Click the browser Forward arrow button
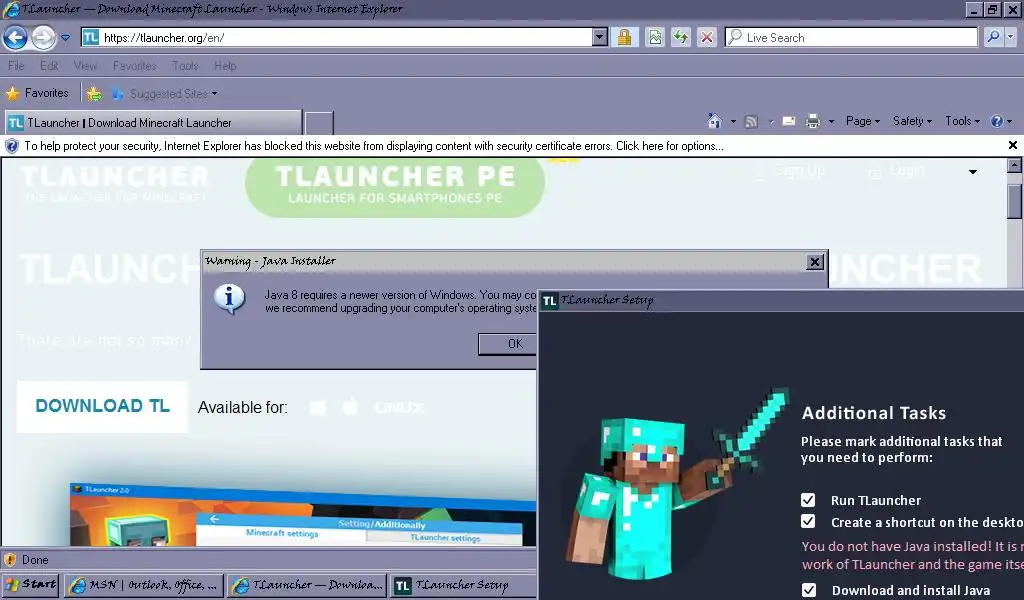Viewport: 1024px width, 600px height. pyautogui.click(x=43, y=37)
